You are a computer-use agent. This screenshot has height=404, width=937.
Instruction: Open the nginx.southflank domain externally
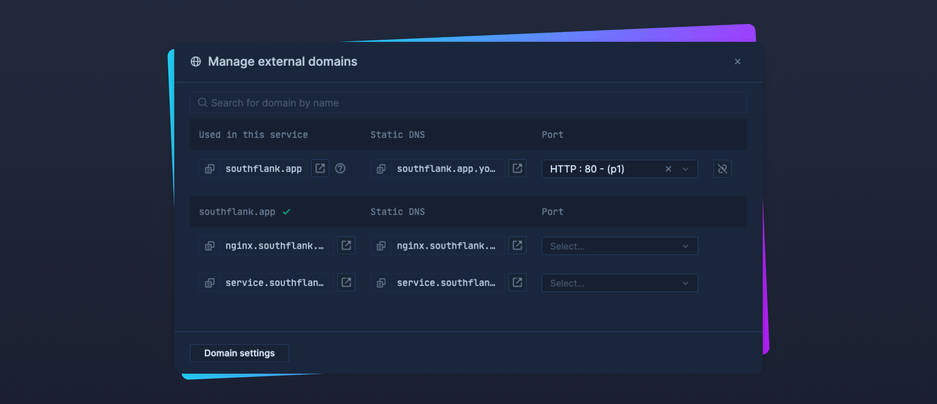pos(346,246)
